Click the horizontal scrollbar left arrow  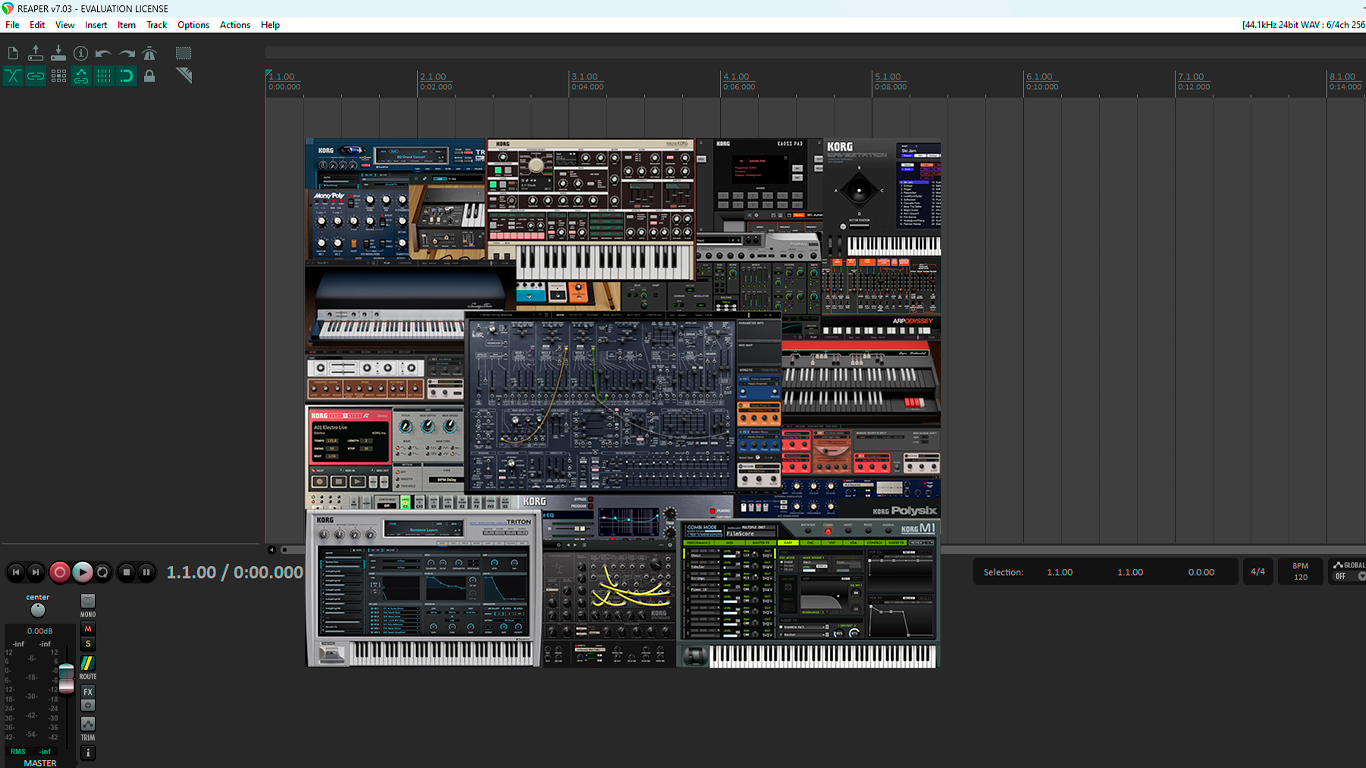click(x=272, y=549)
